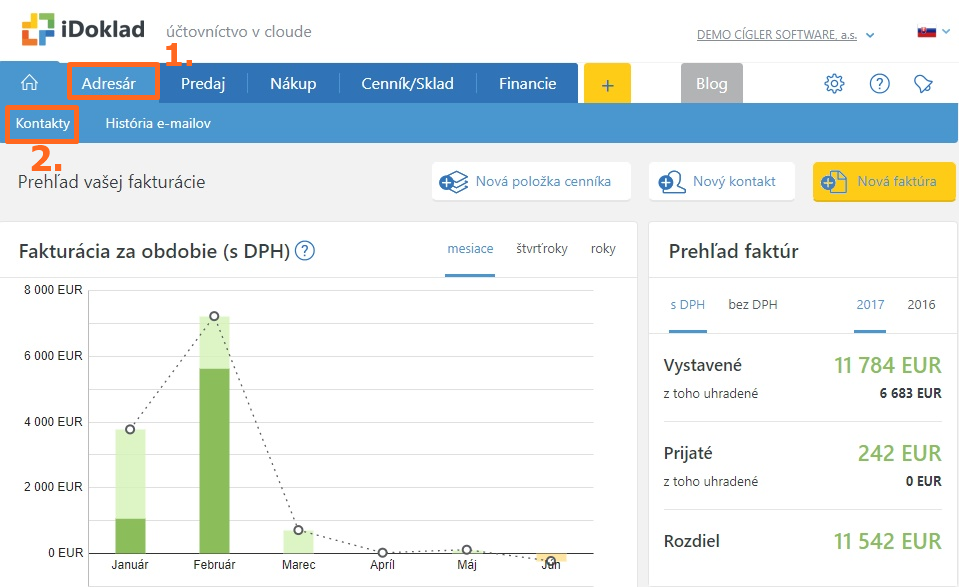959x587 pixels.
Task: Click the Nová faktúra button
Action: 884,182
